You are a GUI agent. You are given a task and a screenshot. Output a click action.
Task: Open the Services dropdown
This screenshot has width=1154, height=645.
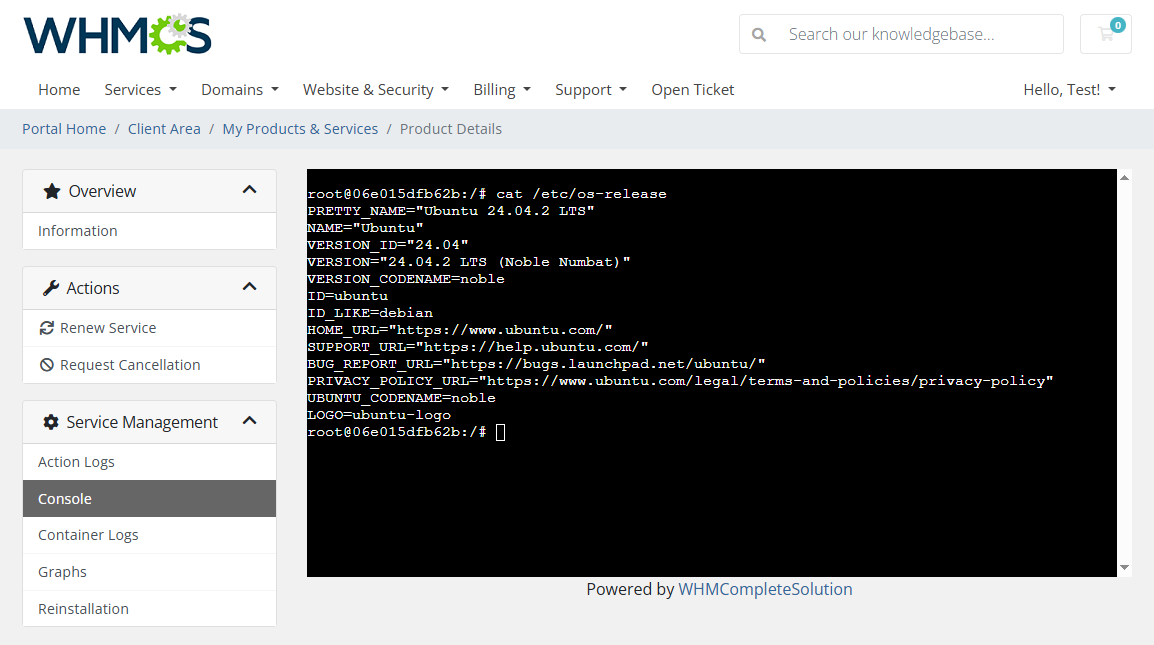(x=140, y=89)
